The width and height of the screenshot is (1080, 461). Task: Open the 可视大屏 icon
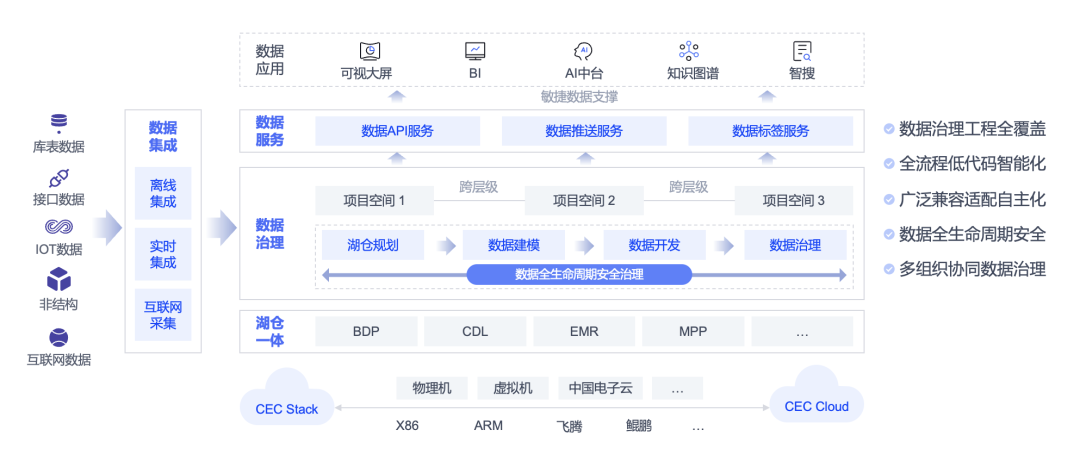[369, 51]
